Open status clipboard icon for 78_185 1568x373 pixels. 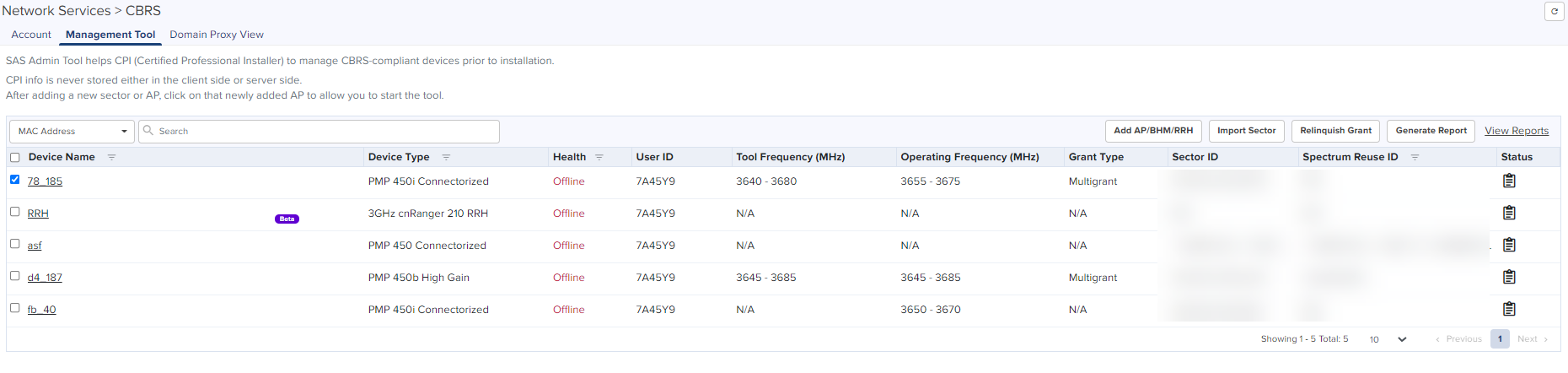coord(1509,181)
